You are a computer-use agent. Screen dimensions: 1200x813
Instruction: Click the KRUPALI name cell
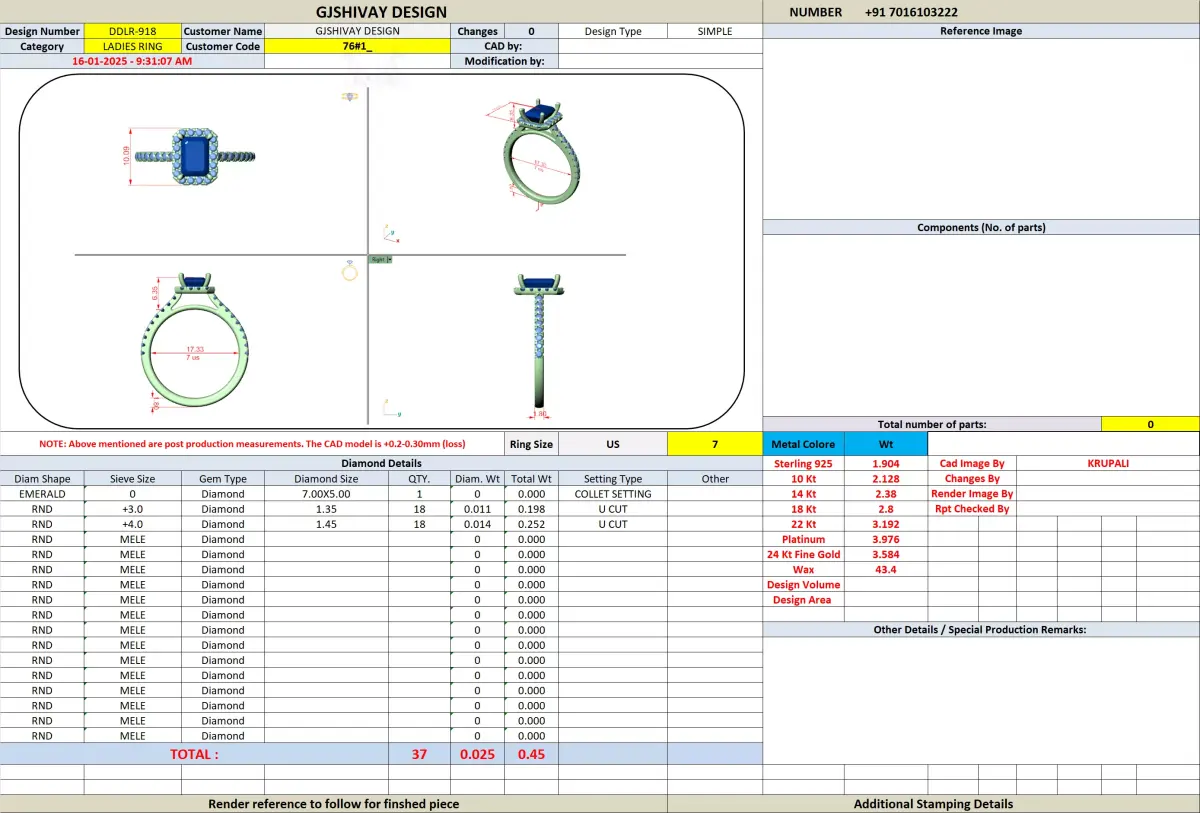[x=1108, y=464]
